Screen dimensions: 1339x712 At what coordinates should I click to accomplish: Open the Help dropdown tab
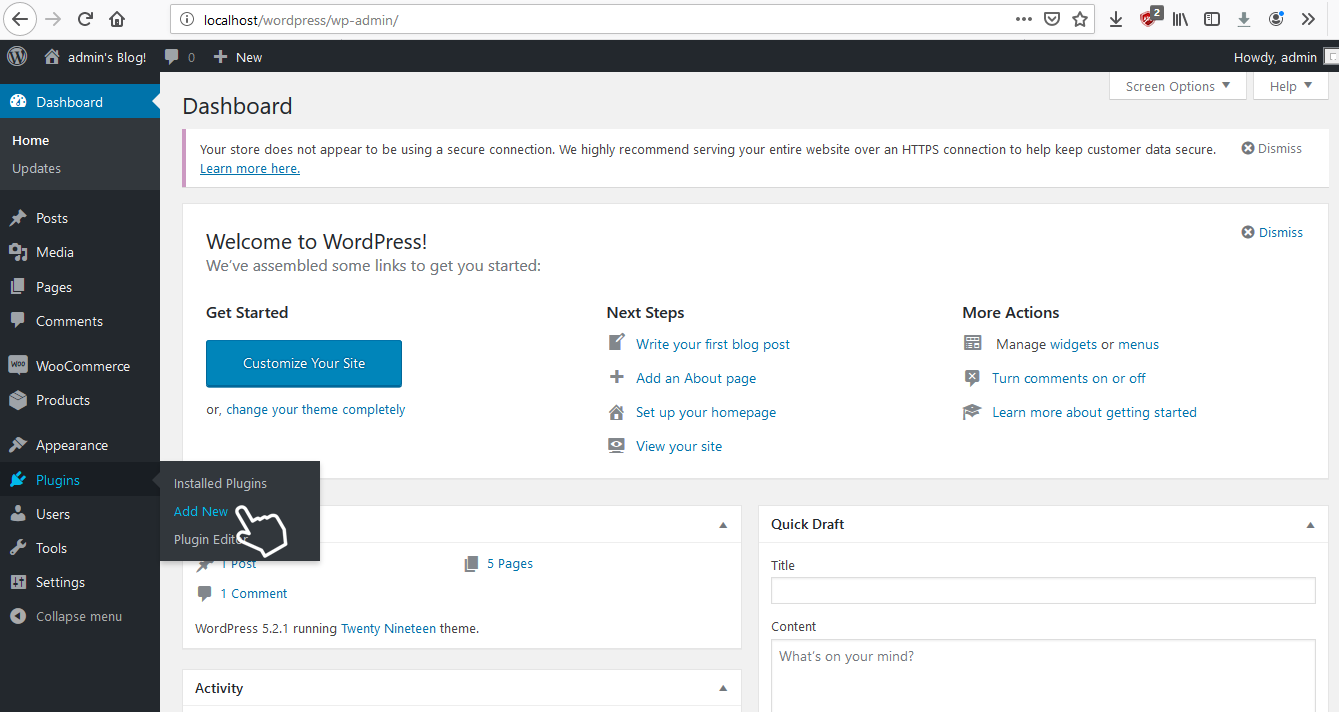(1290, 87)
